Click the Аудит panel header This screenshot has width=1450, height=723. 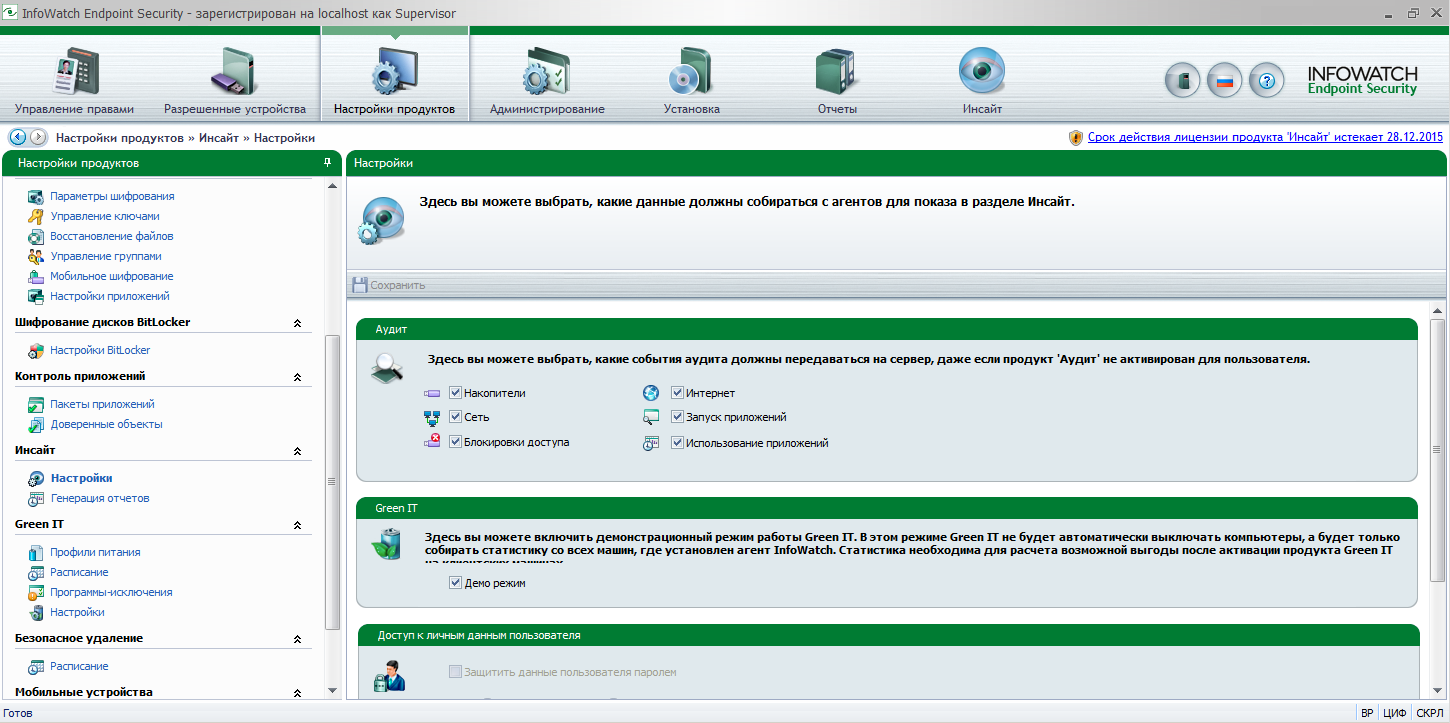pyautogui.click(x=887, y=329)
